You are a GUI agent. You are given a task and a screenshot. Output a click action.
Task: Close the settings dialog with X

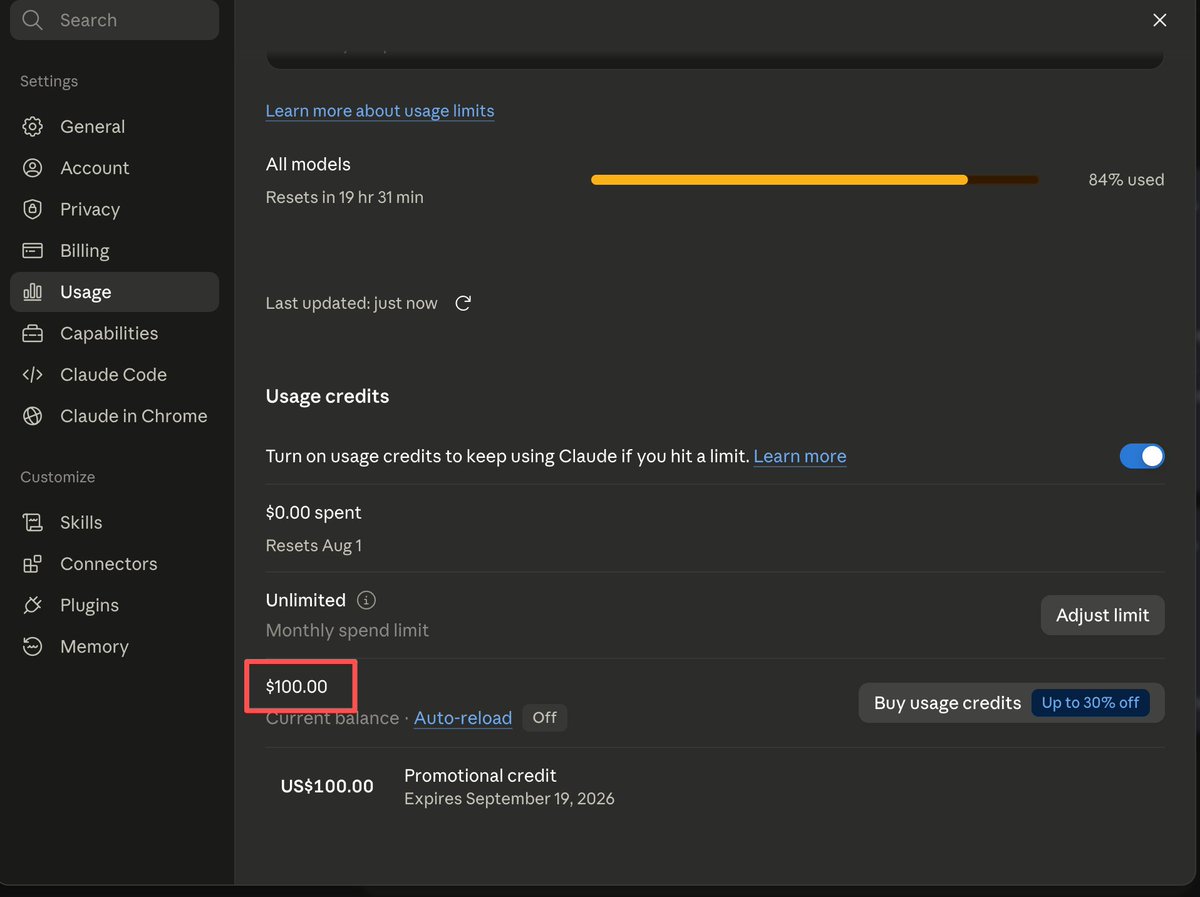click(1160, 20)
